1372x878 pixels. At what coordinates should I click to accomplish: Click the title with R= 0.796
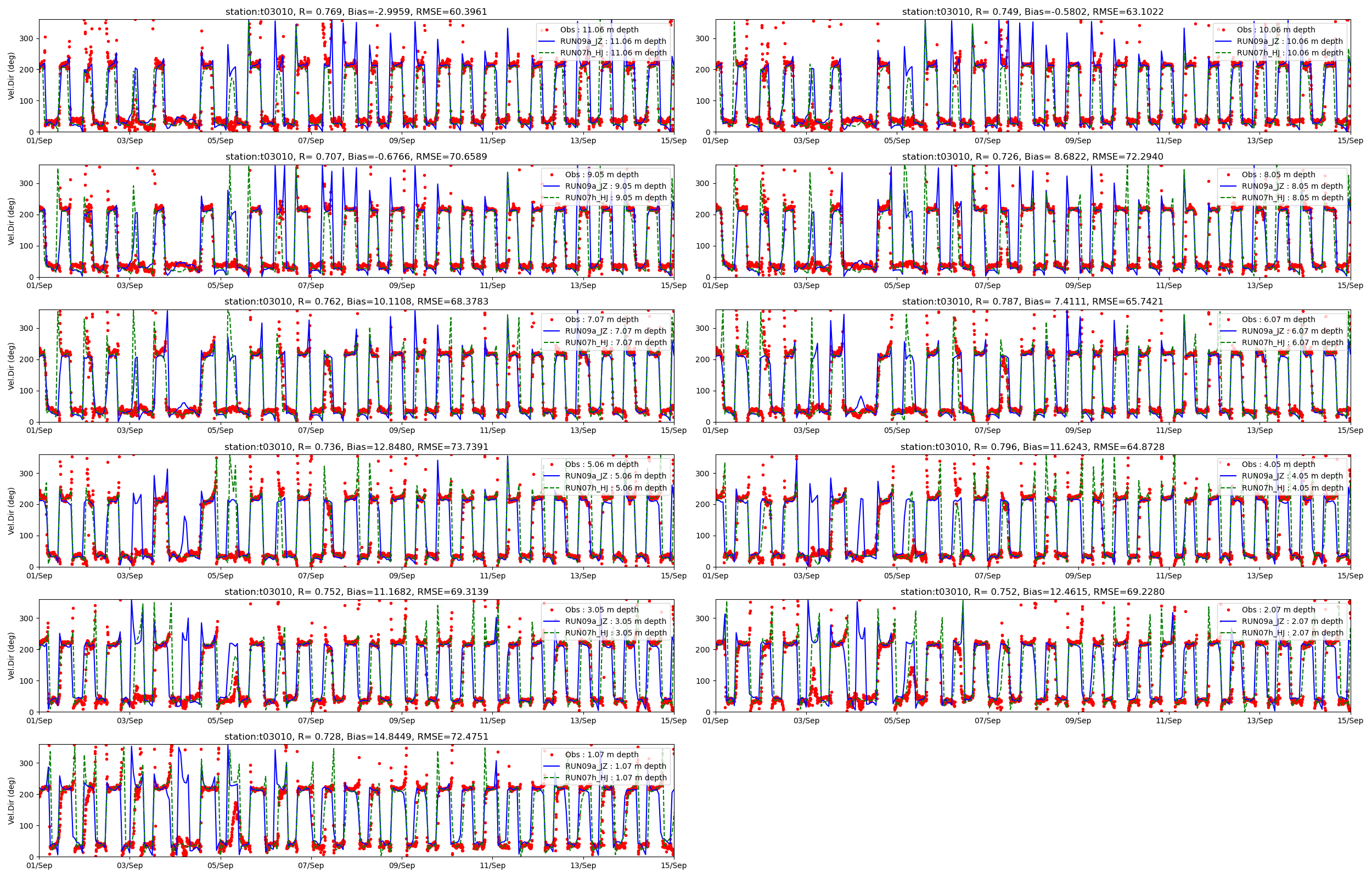pyautogui.click(x=1032, y=447)
